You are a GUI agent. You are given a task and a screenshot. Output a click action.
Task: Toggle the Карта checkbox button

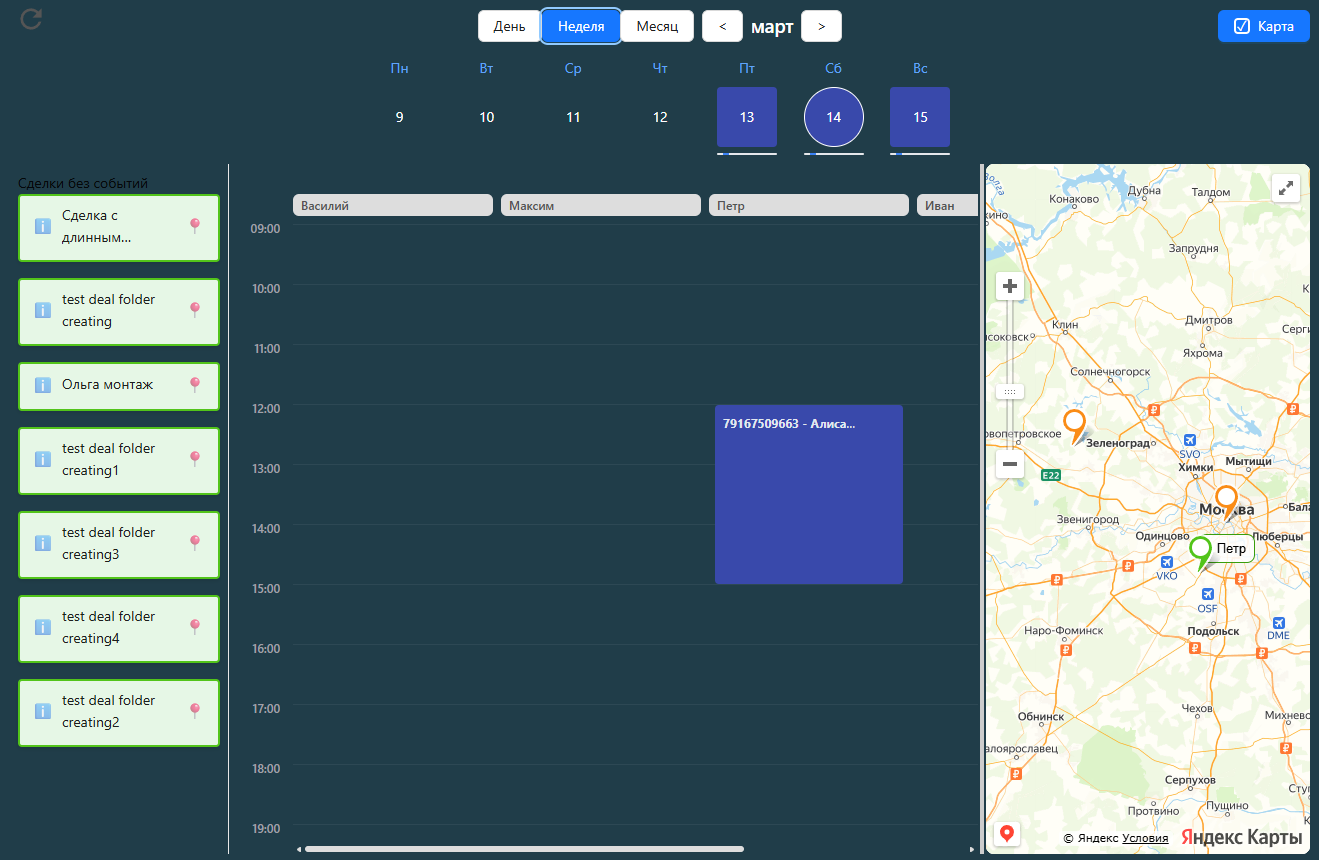tap(1263, 26)
